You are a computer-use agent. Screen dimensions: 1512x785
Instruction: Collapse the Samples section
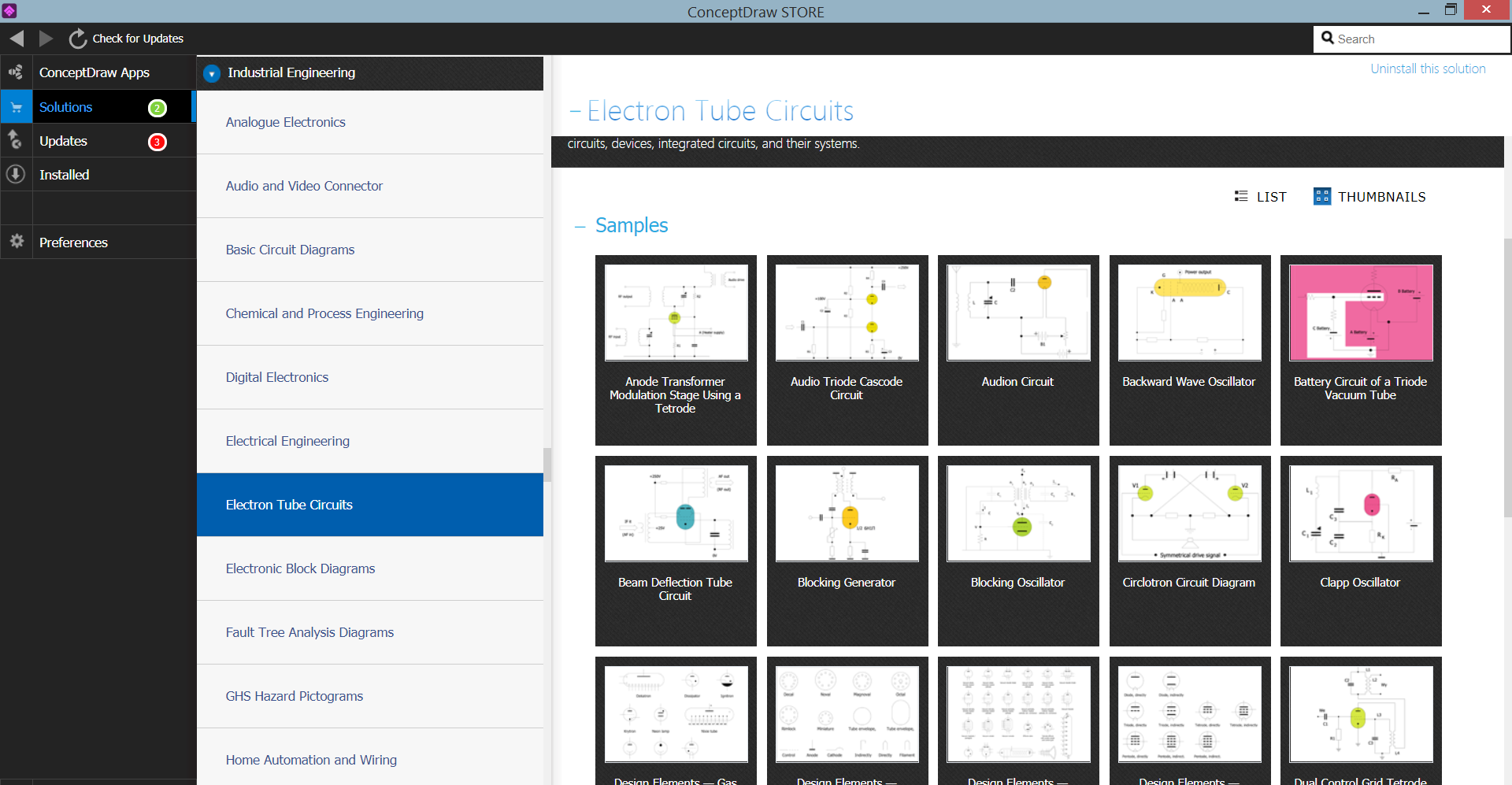(580, 227)
